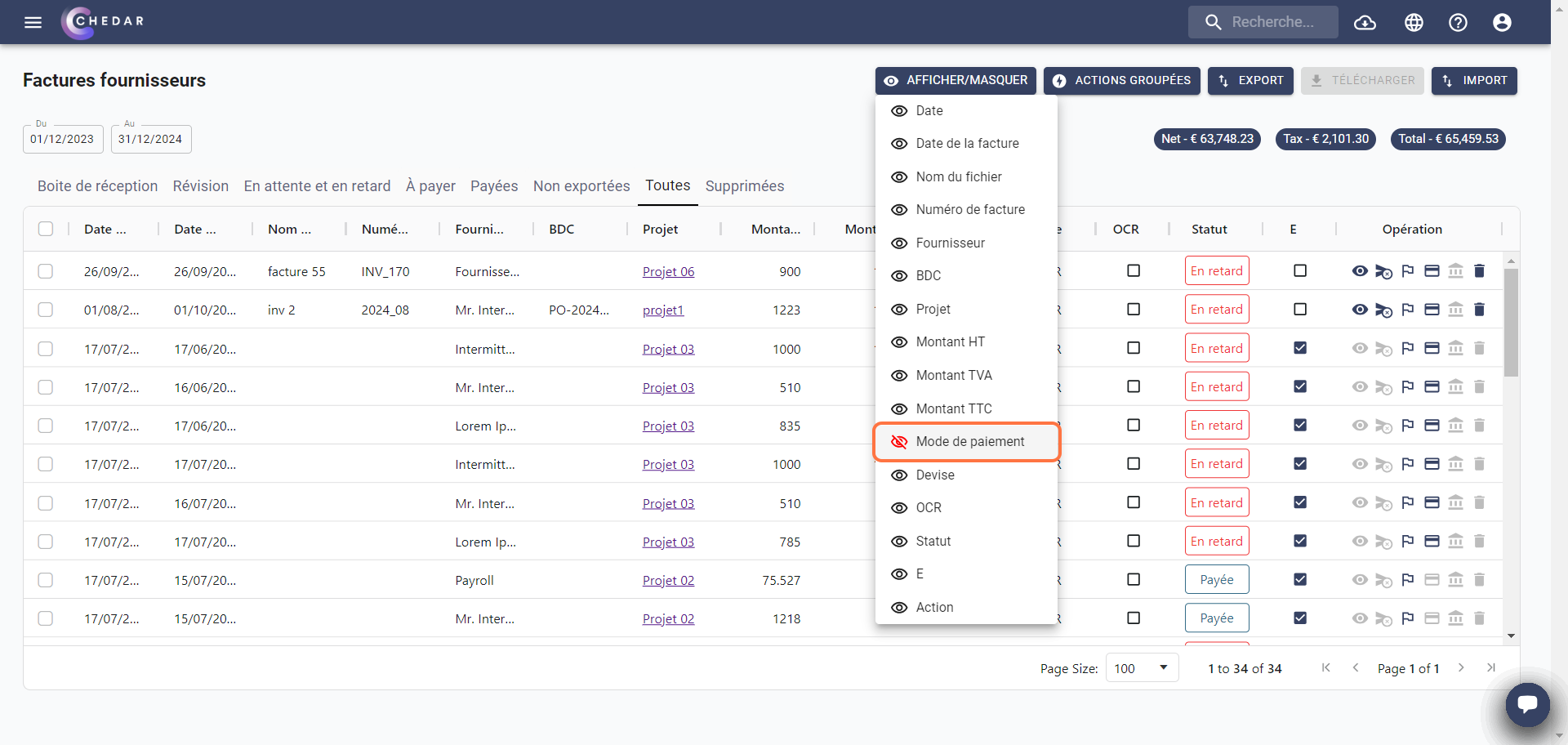1568x745 pixels.
Task: Switch to the Payées tab
Action: tap(494, 186)
